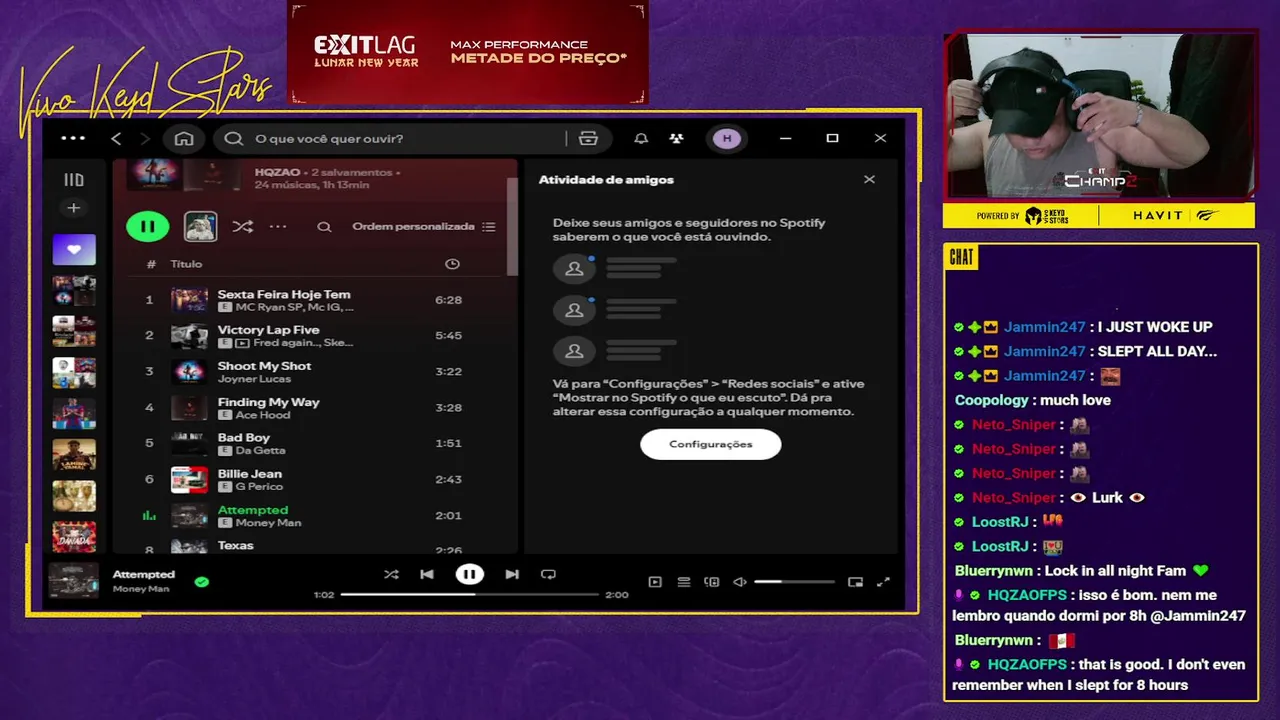This screenshot has width=1280, height=720.
Task: Search within the playlist magnifier
Action: pyautogui.click(x=324, y=227)
